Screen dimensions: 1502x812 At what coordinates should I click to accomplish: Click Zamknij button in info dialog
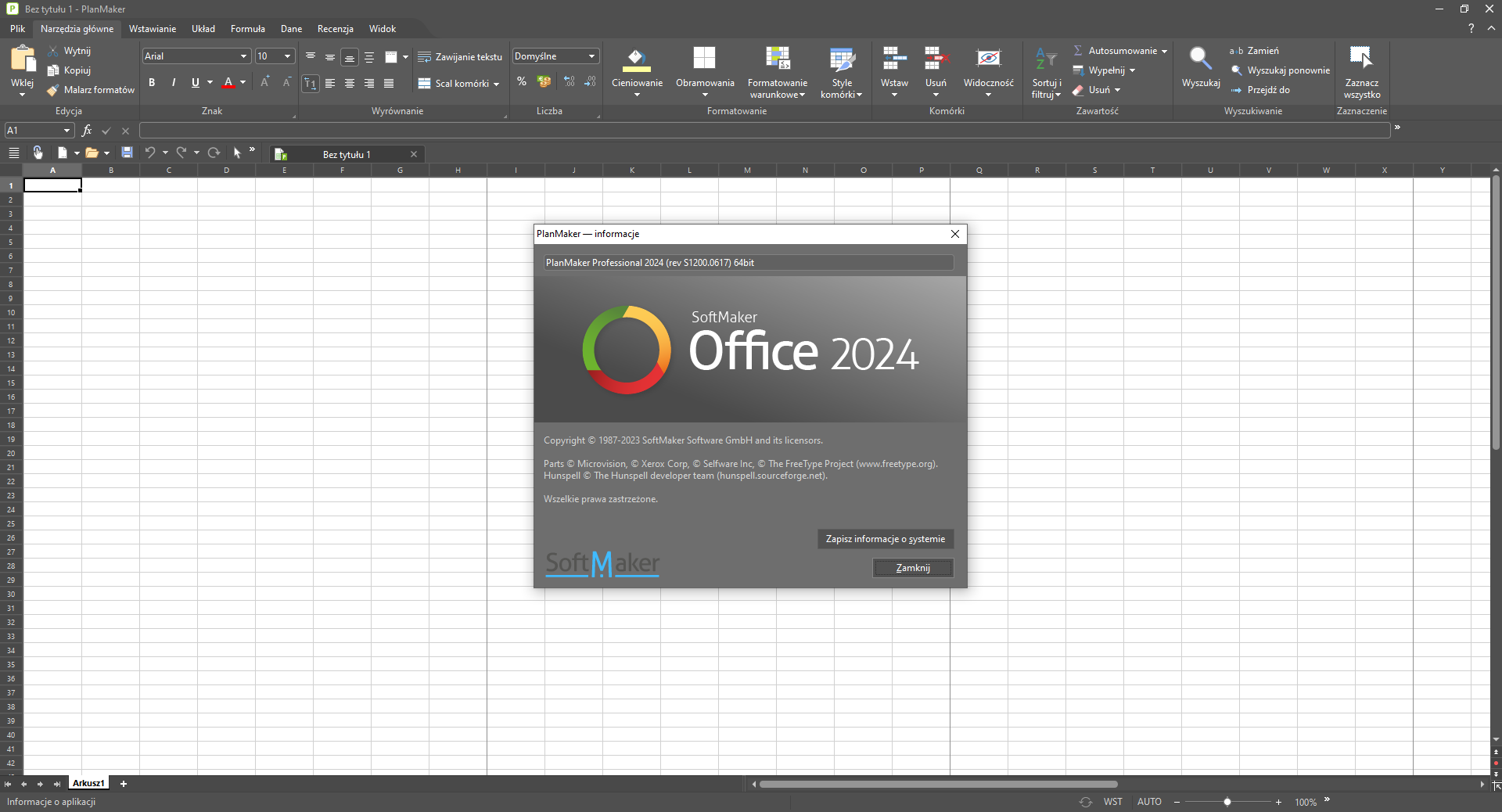pos(913,568)
